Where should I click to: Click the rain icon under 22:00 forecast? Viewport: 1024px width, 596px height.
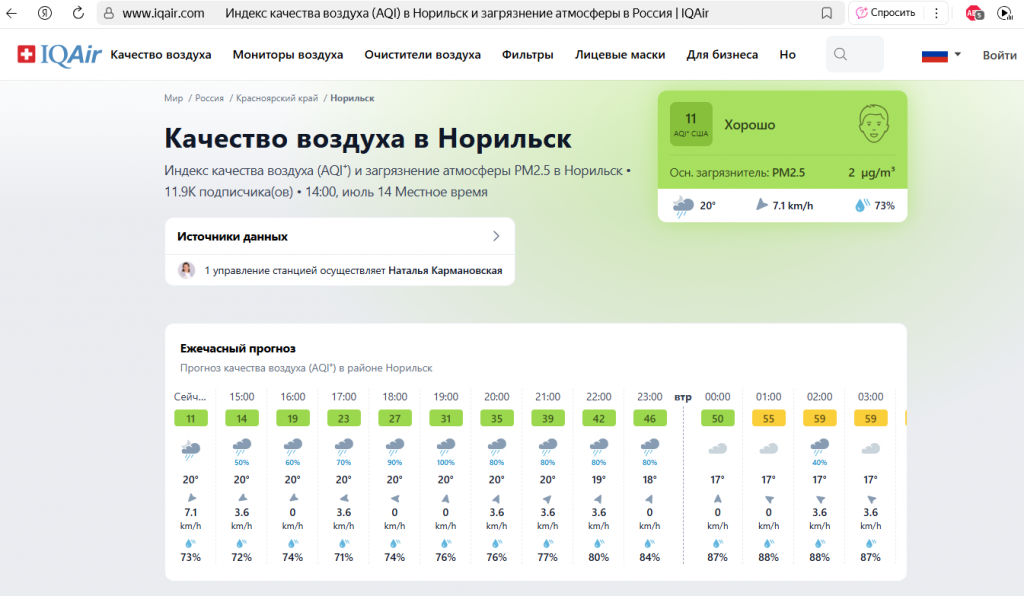coord(598,447)
